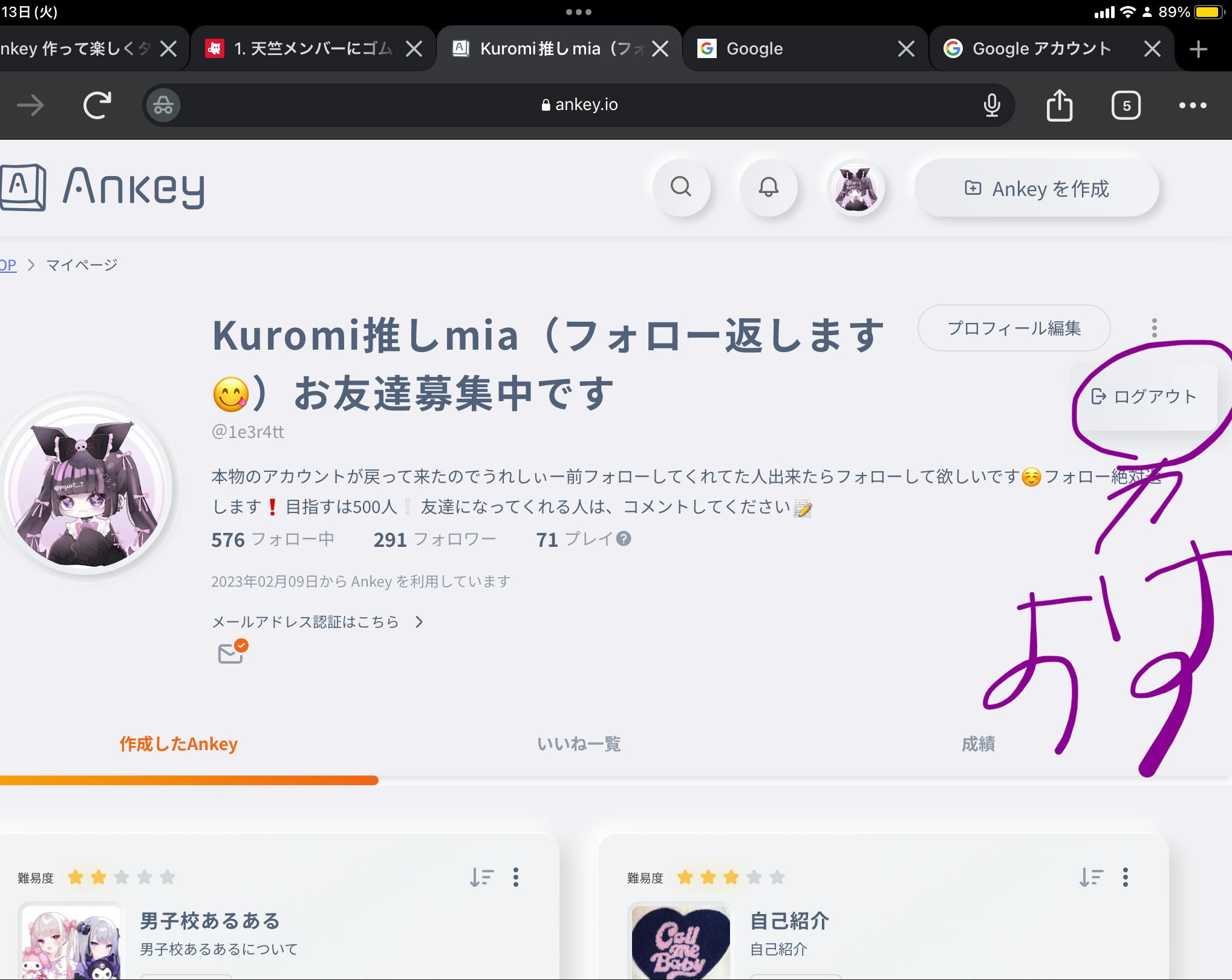Click the Ankey を作成 button
The image size is (1232, 980).
[x=1037, y=189]
